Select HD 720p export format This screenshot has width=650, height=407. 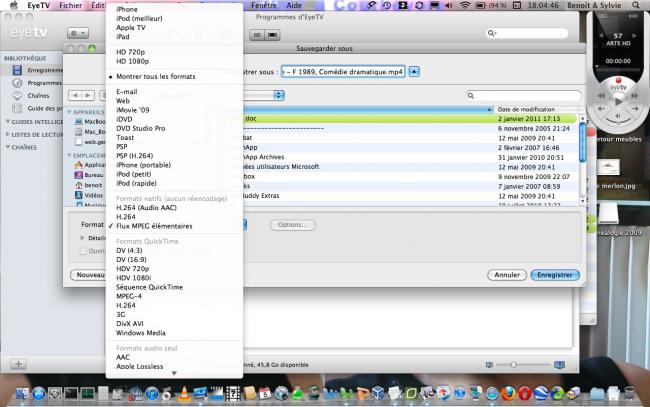pos(131,52)
